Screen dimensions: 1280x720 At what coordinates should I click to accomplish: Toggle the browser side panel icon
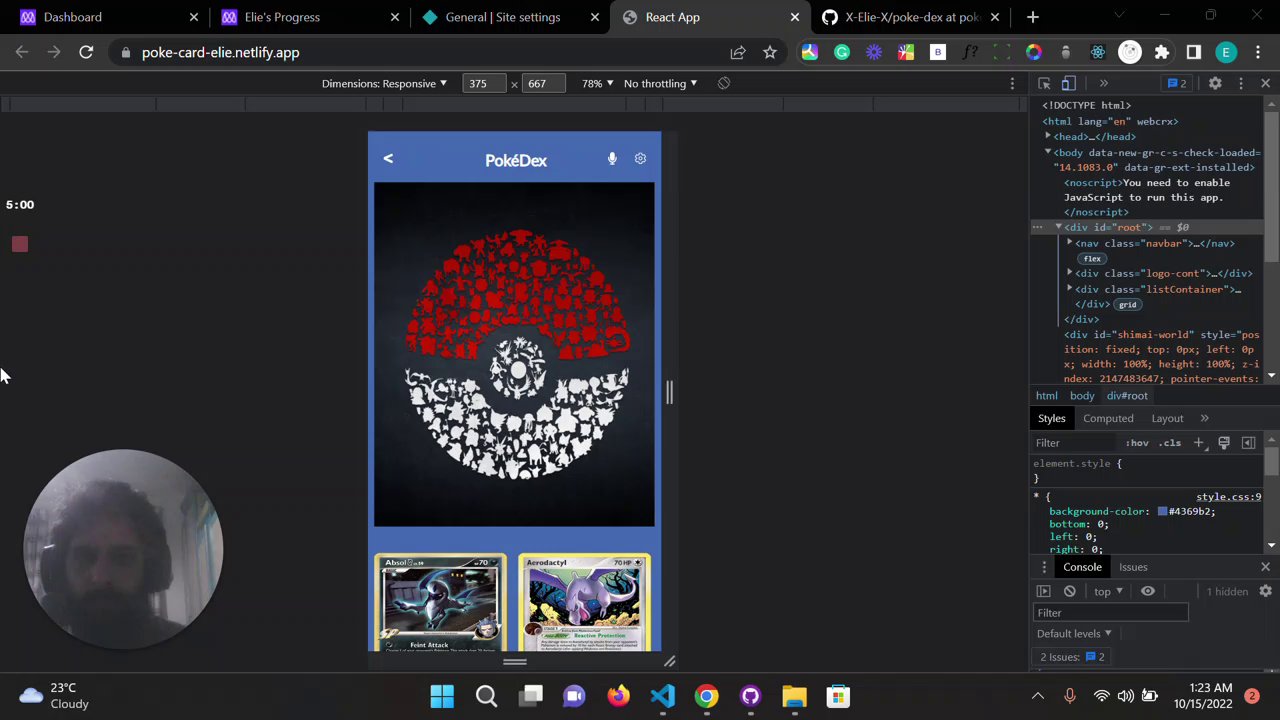click(x=1194, y=52)
